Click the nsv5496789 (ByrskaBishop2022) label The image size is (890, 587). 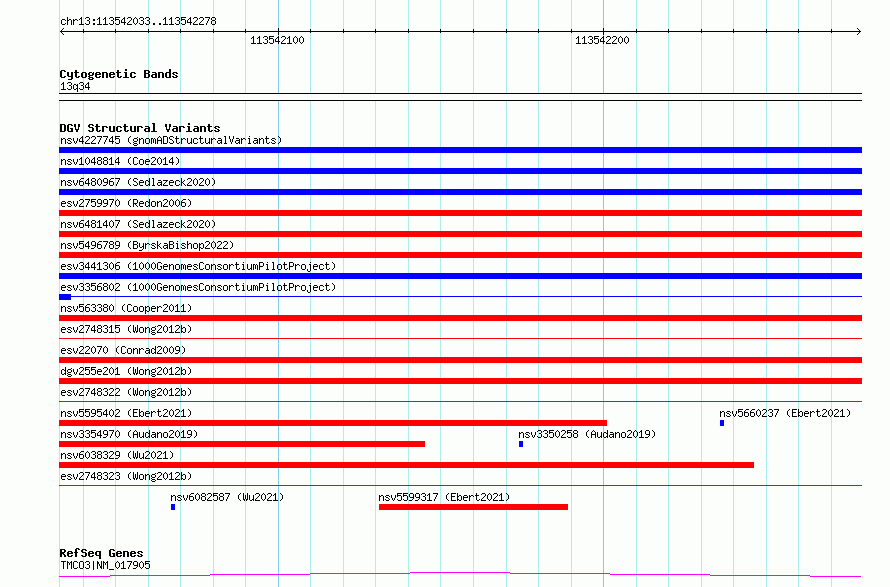pyautogui.click(x=147, y=245)
